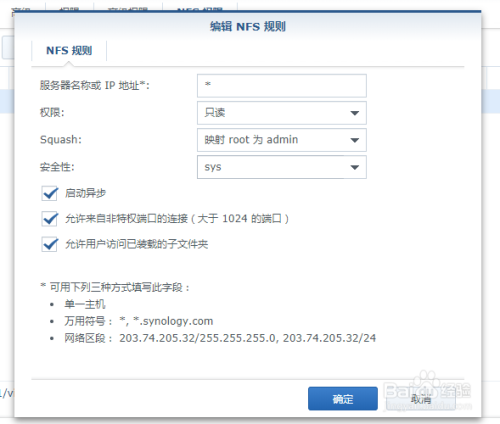Click the 权限 dropdown arrow icon
This screenshot has height=424, width=500.
click(x=355, y=113)
